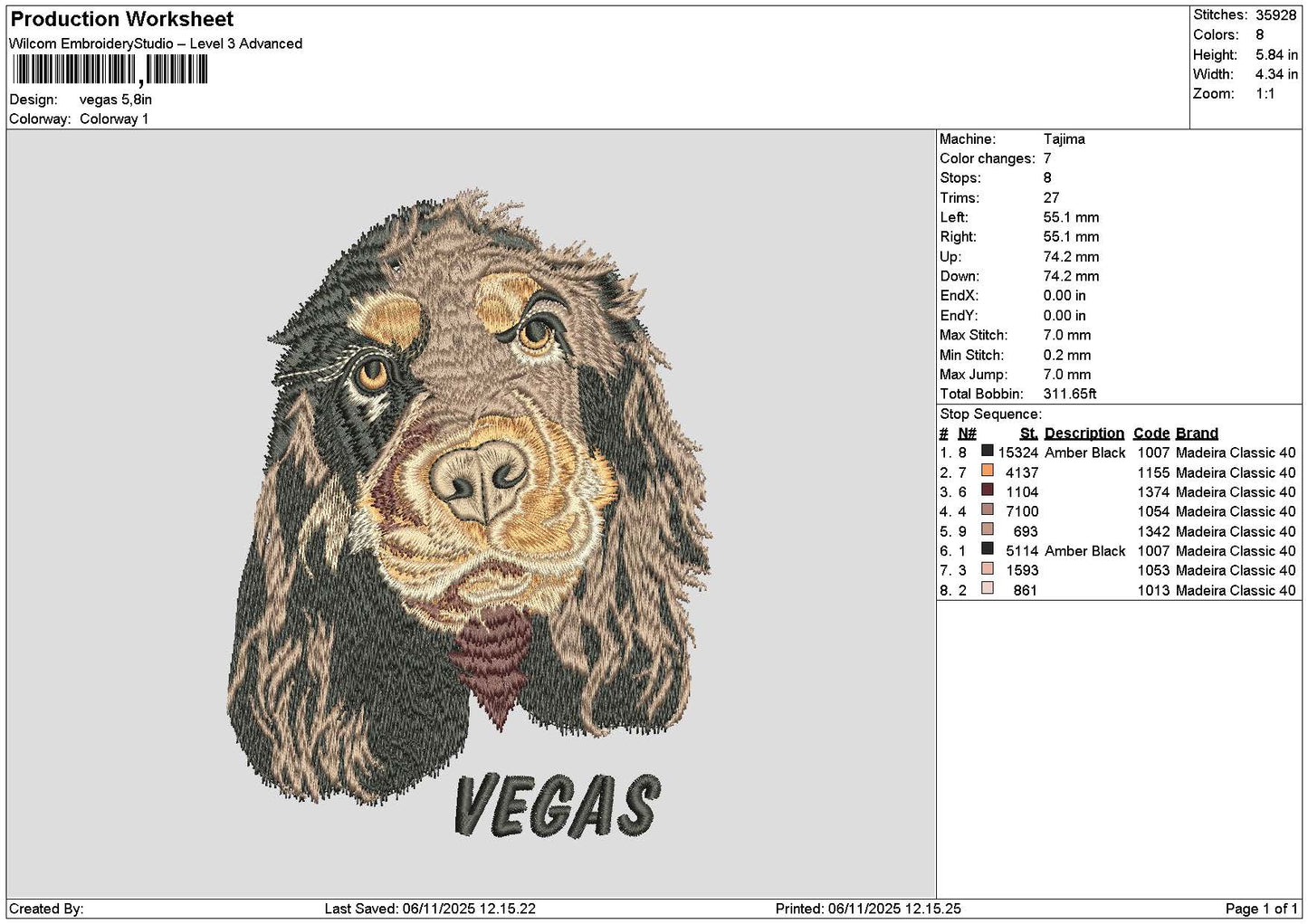Click the design name 'vegas 5,8in'
The height and width of the screenshot is (924, 1308).
click(116, 100)
